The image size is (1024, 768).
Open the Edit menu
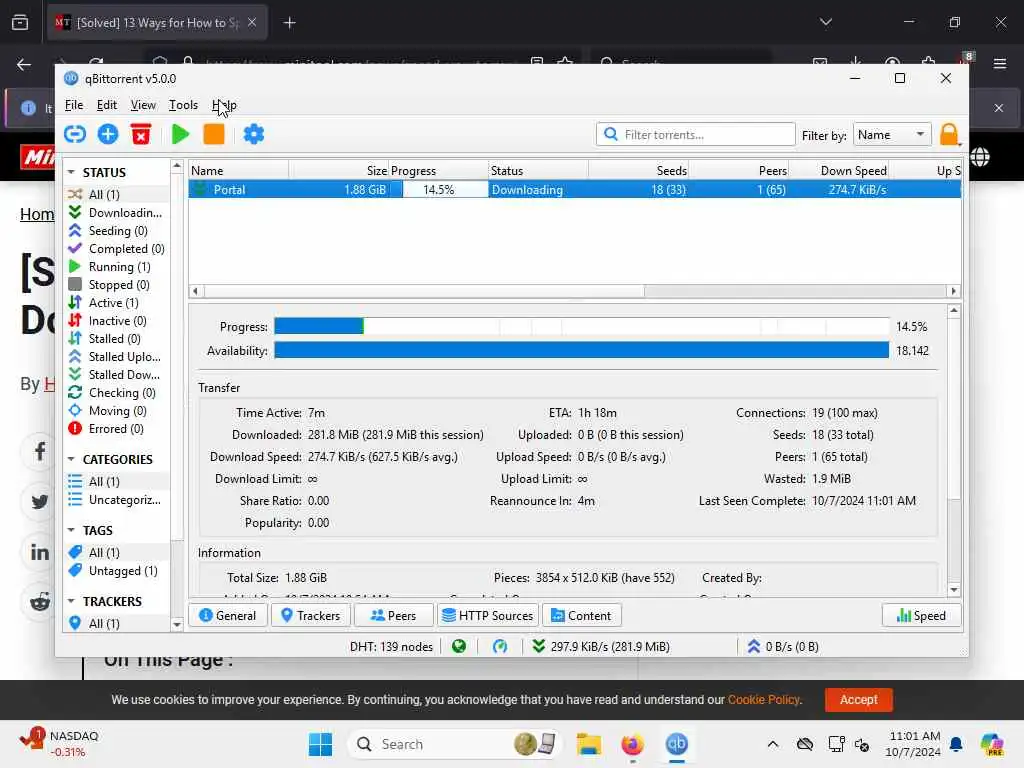106,105
